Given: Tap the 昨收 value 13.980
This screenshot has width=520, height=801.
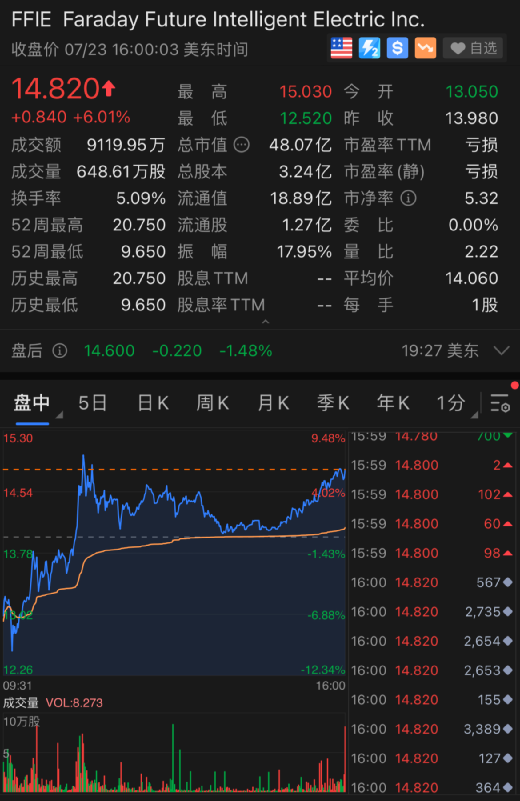Looking at the screenshot, I should [471, 119].
